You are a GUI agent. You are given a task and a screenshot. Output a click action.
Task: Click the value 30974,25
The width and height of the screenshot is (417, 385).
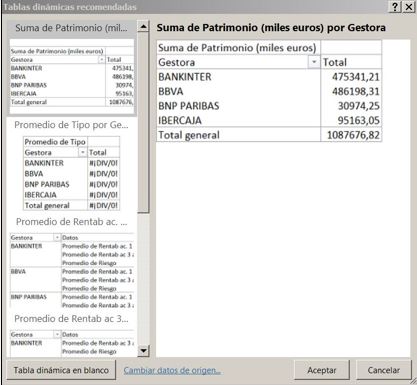tap(359, 106)
